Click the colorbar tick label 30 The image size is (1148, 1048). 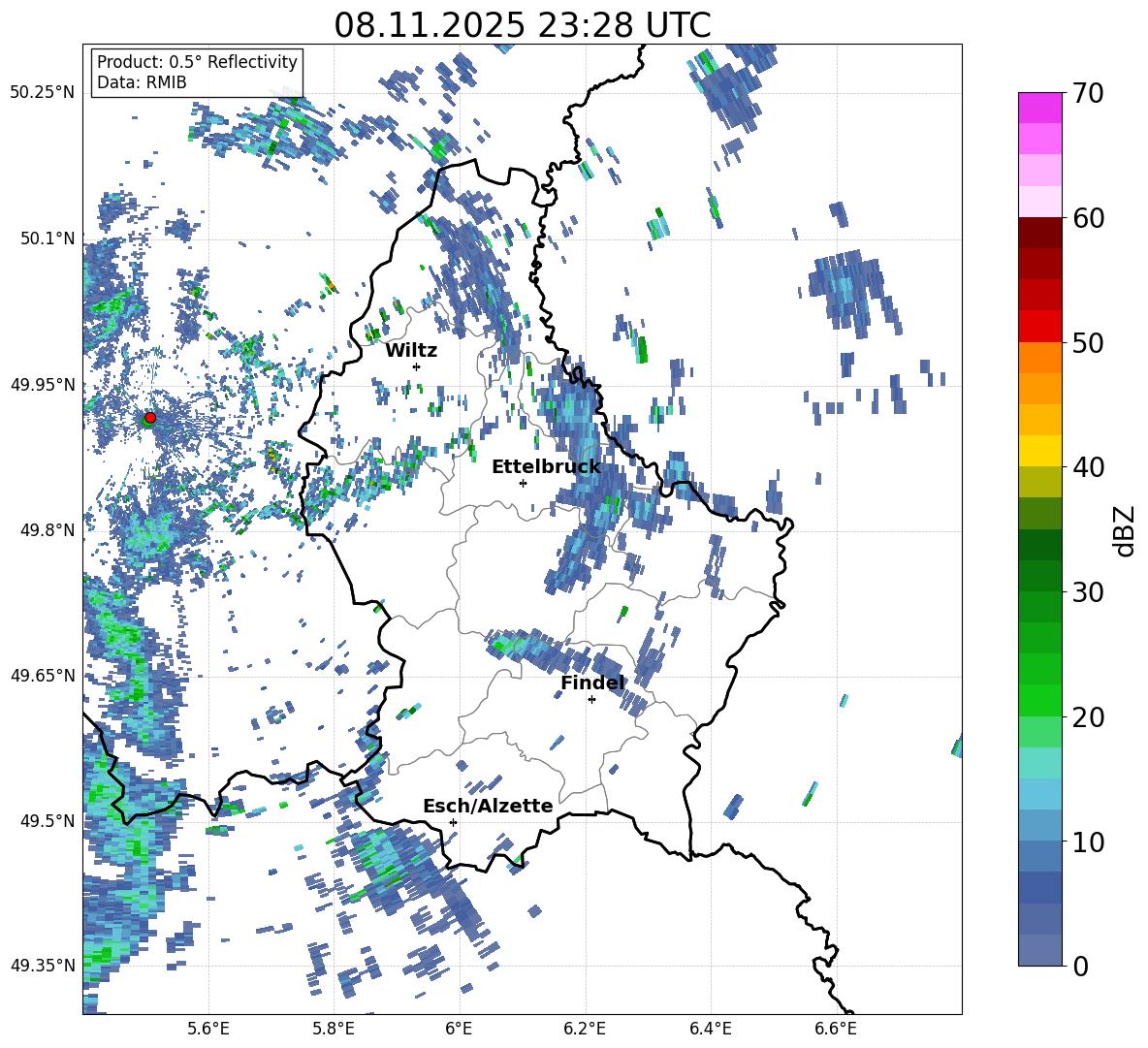coord(1089,592)
